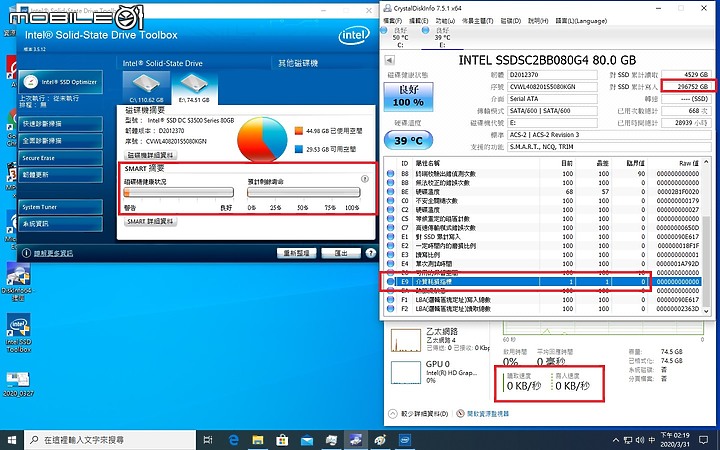
Task: Open 編輯(E) menu in CrystalDiskInfo
Action: [418, 21]
